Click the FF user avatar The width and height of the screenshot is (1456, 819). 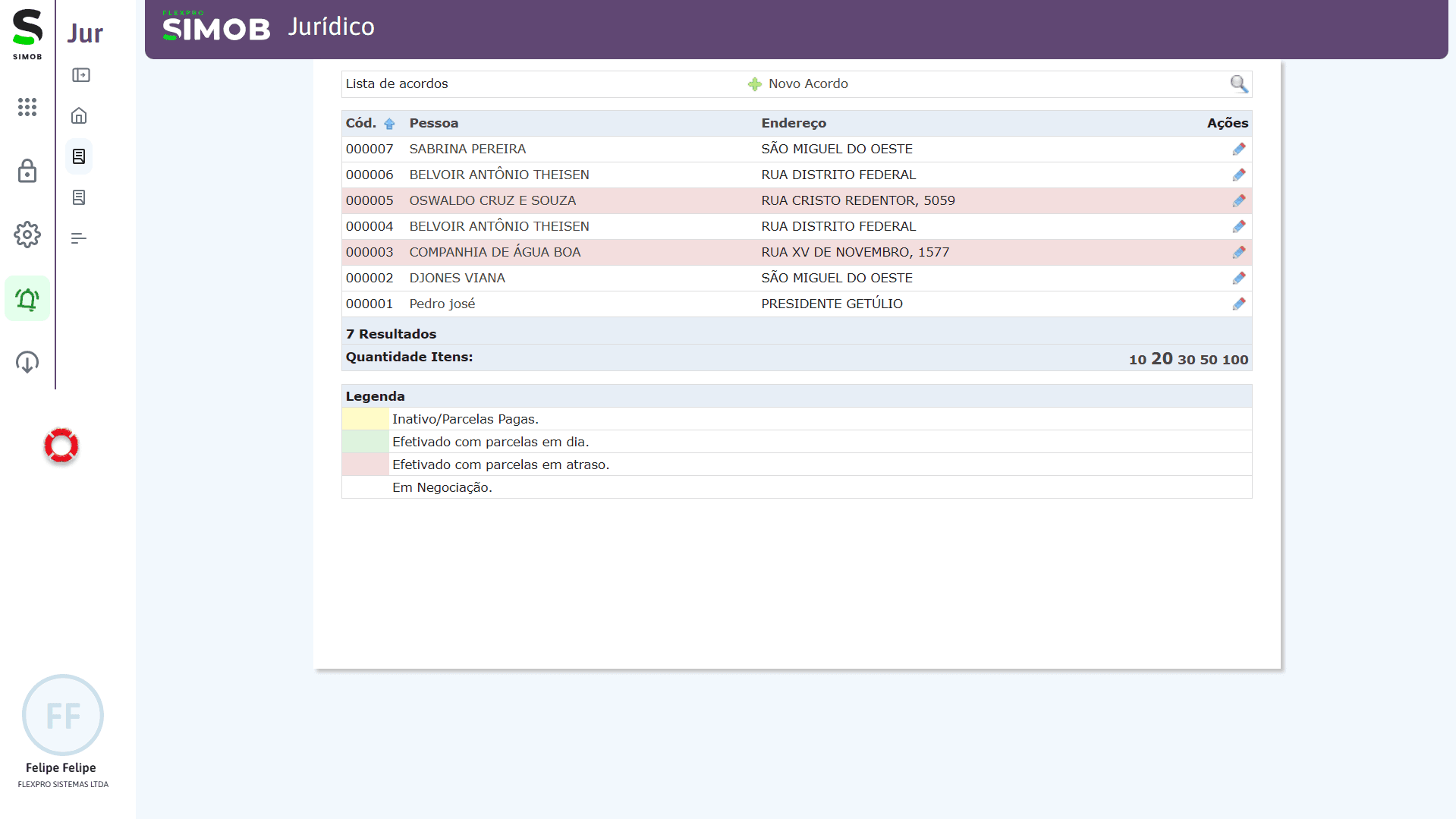point(63,715)
